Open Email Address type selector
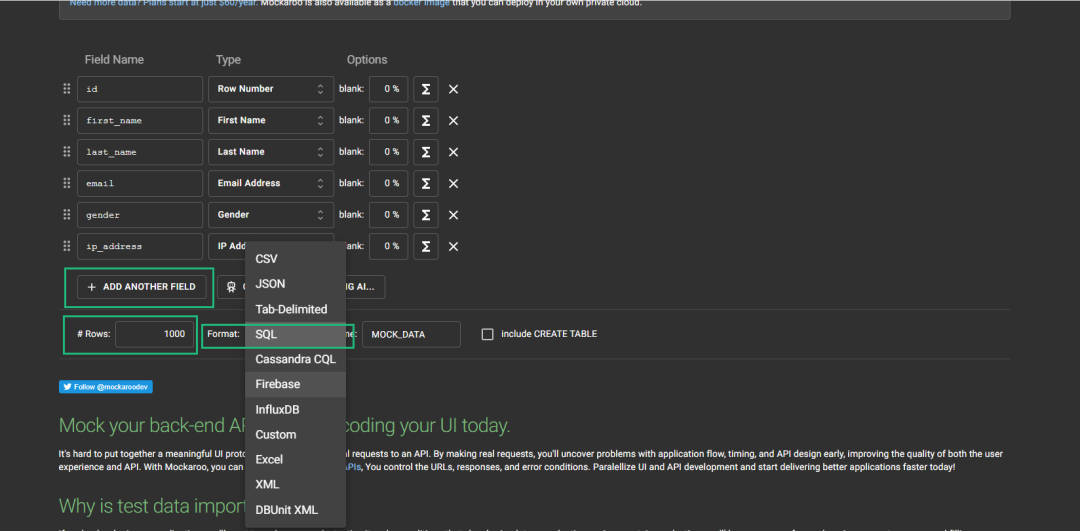This screenshot has width=1080, height=531. [271, 183]
